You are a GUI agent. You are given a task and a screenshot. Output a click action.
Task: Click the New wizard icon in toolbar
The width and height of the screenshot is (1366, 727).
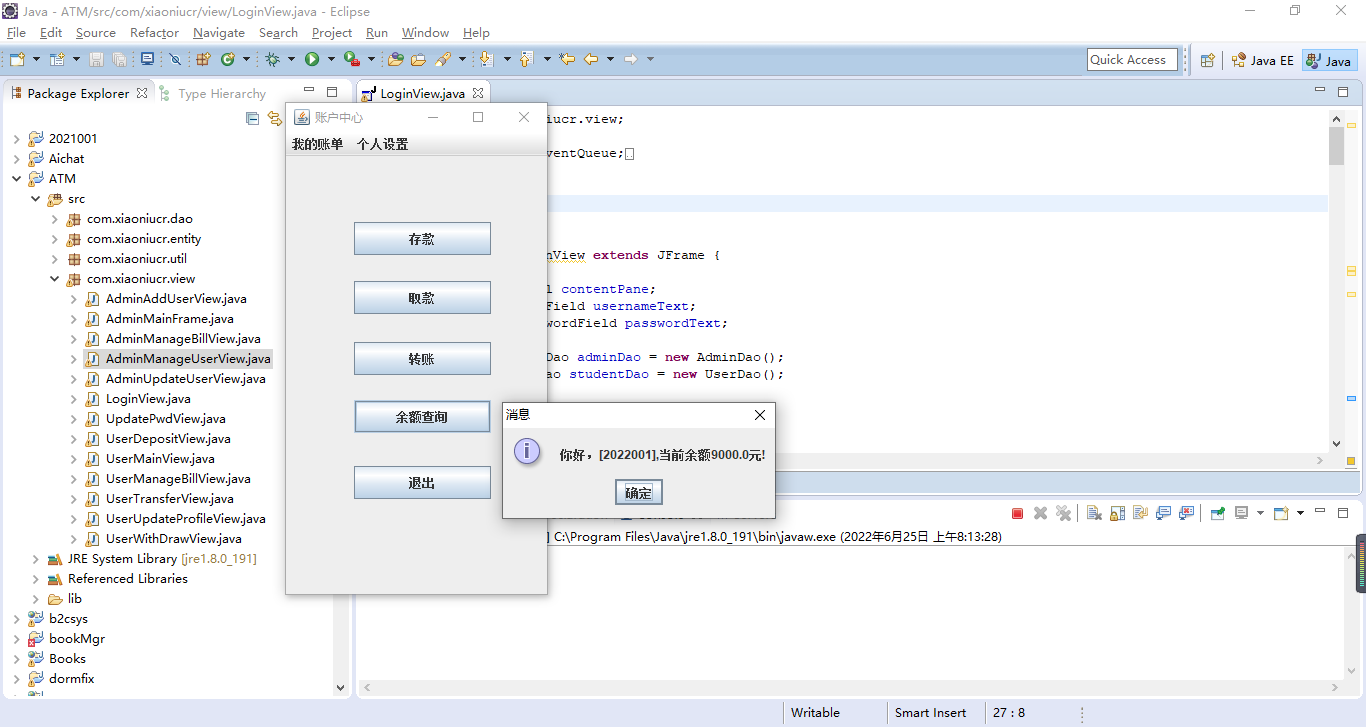17,60
